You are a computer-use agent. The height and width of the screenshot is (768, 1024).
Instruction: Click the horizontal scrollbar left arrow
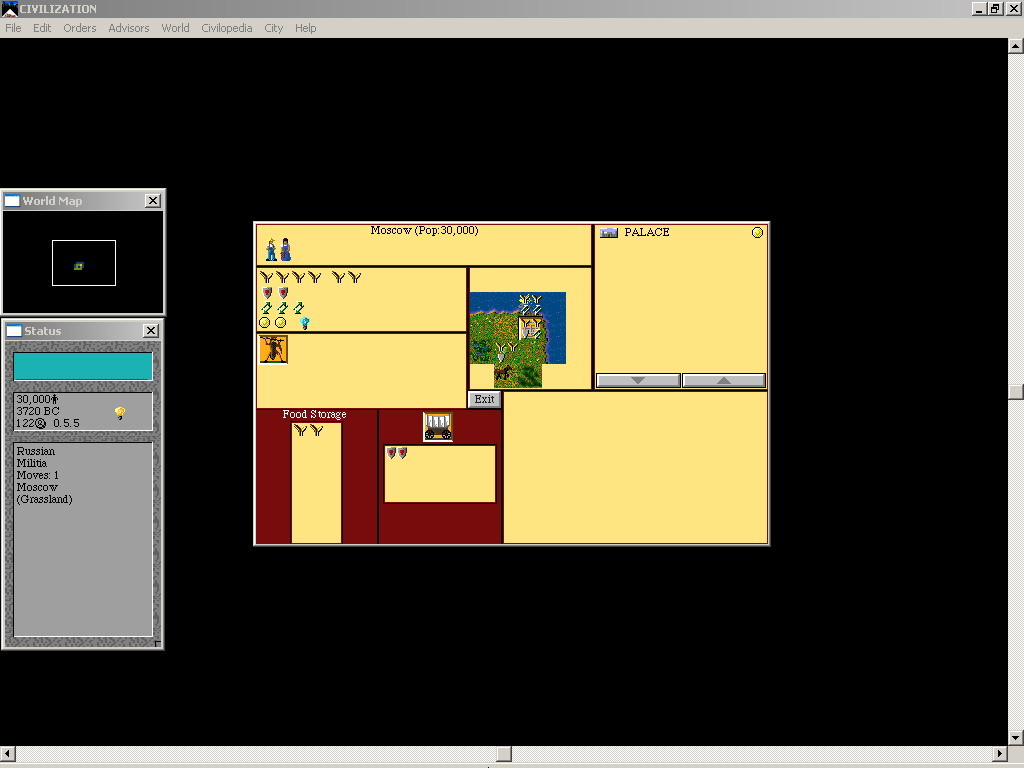[7, 754]
